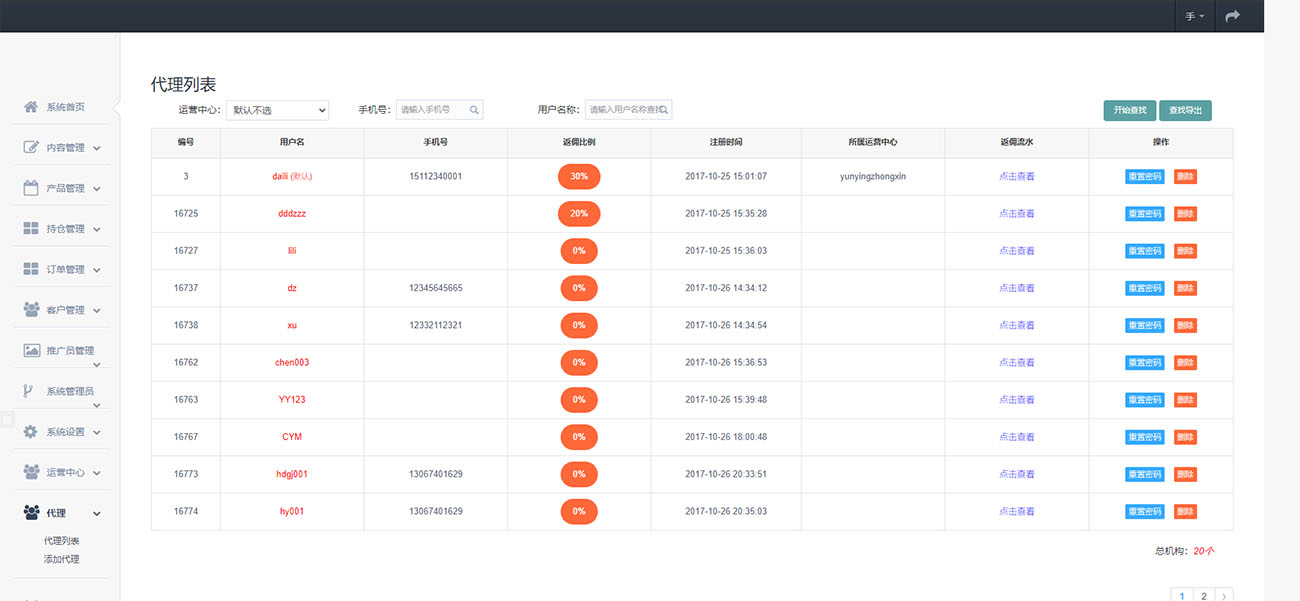
Task: Click the search icon in 用户名称 field
Action: [662, 110]
